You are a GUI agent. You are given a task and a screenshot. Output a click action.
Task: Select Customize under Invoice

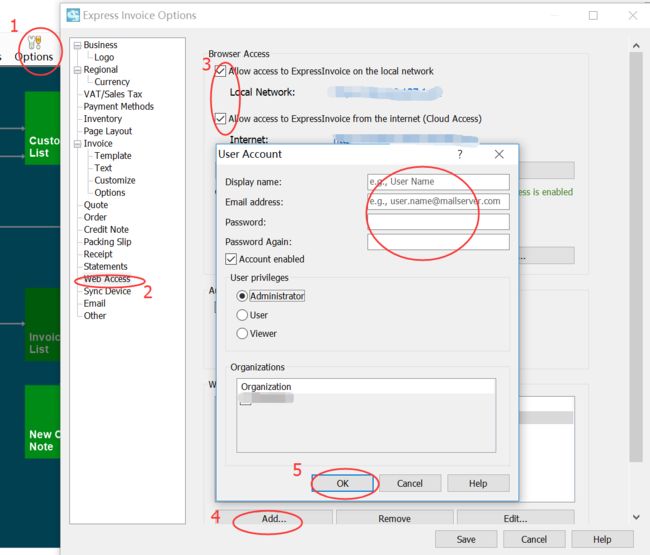coord(115,180)
